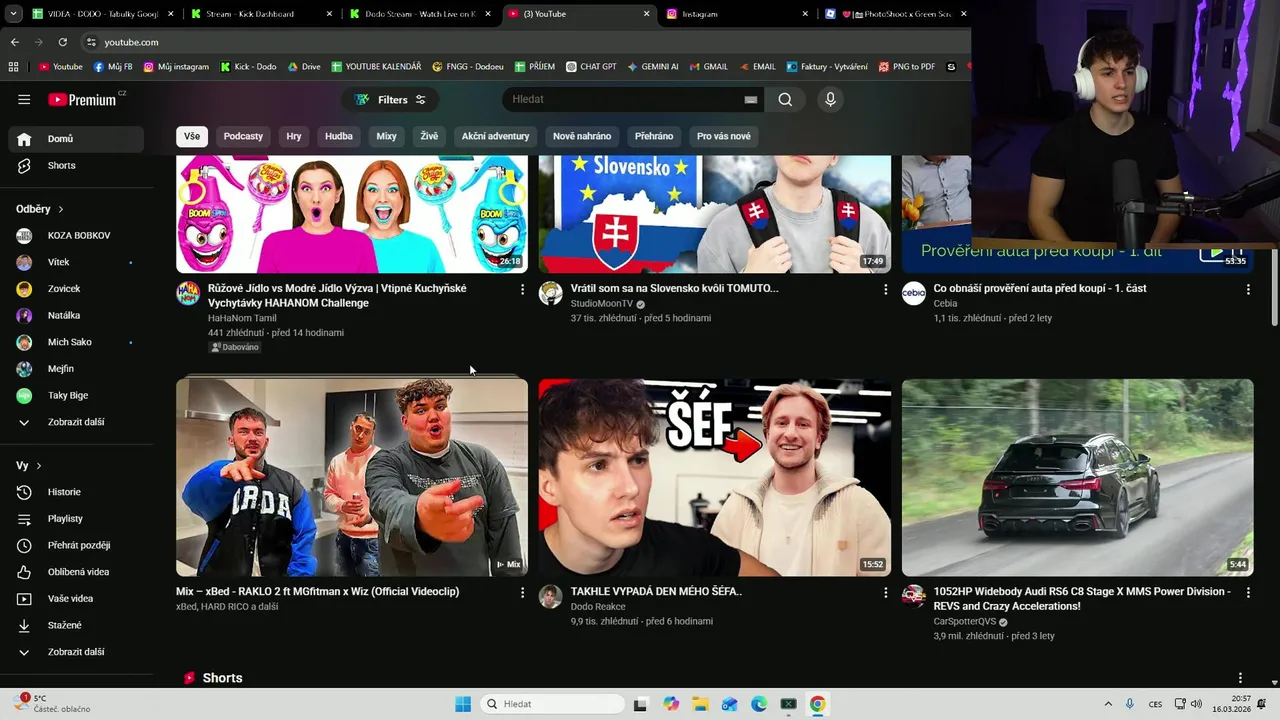The width and height of the screenshot is (1280, 720).
Task: Reload the page in Chrome
Action: click(62, 42)
